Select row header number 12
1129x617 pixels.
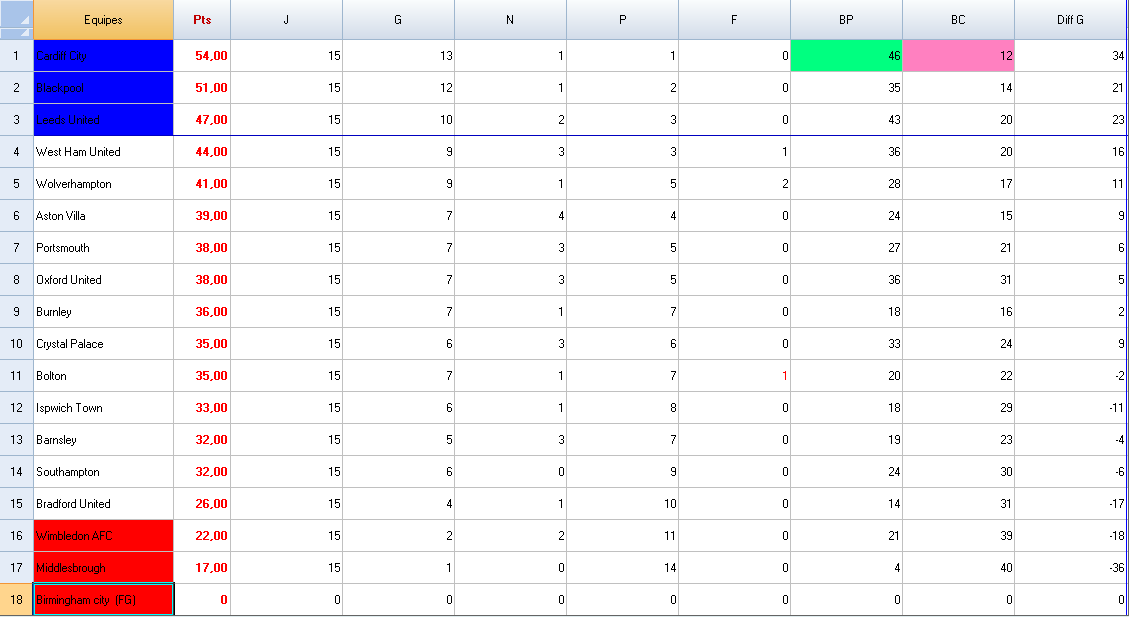[17, 407]
